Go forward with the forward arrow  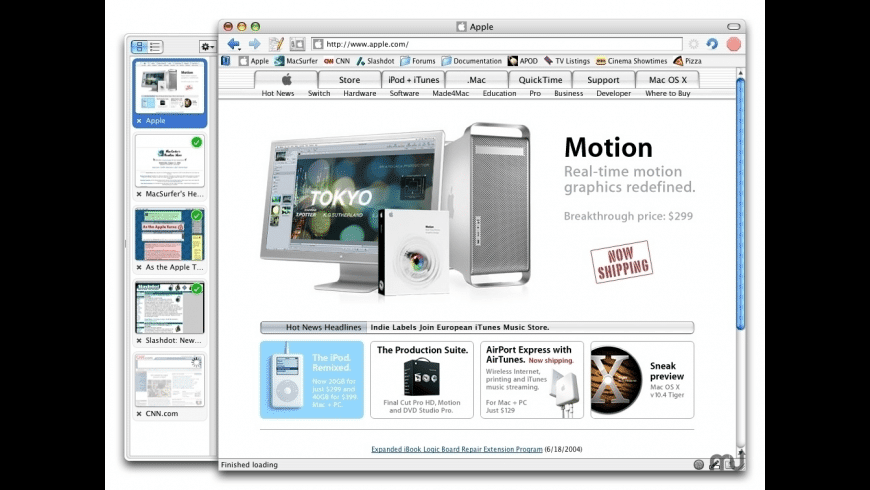254,44
